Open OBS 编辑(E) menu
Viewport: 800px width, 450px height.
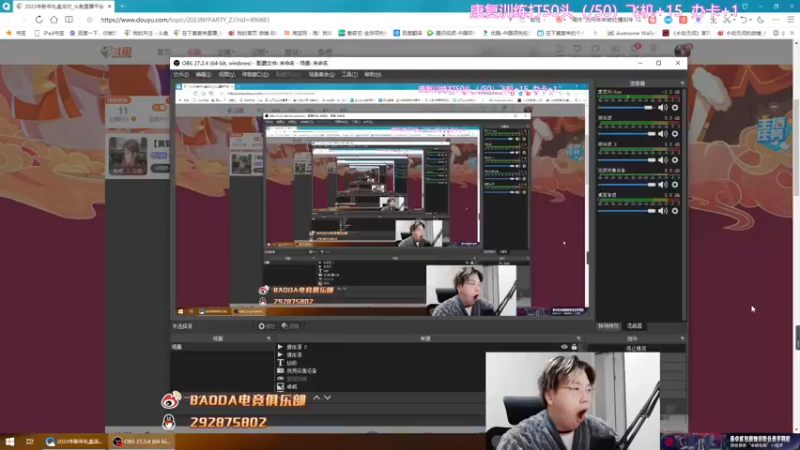pos(203,74)
